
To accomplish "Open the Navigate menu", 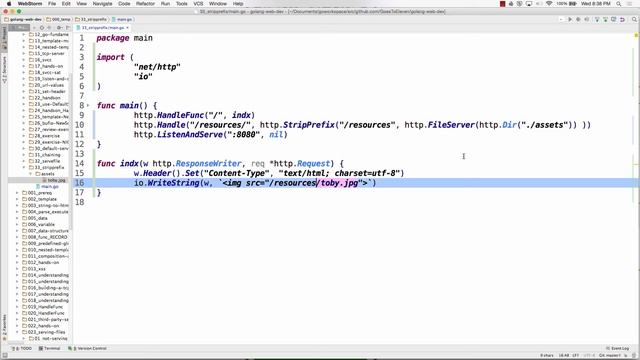I will pos(102,4).
